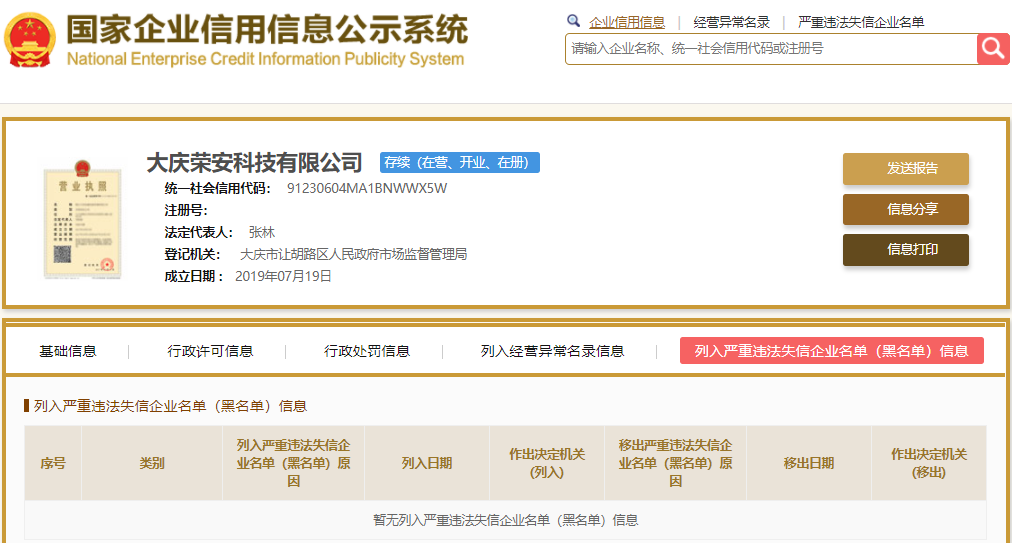
Task: Click the red search magnifier button
Action: (x=993, y=48)
